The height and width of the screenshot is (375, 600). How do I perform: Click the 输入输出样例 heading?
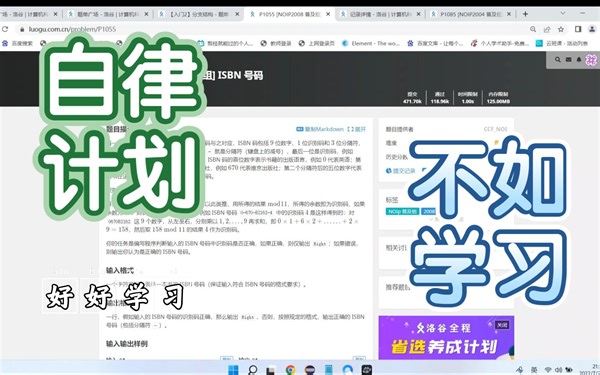(127, 344)
